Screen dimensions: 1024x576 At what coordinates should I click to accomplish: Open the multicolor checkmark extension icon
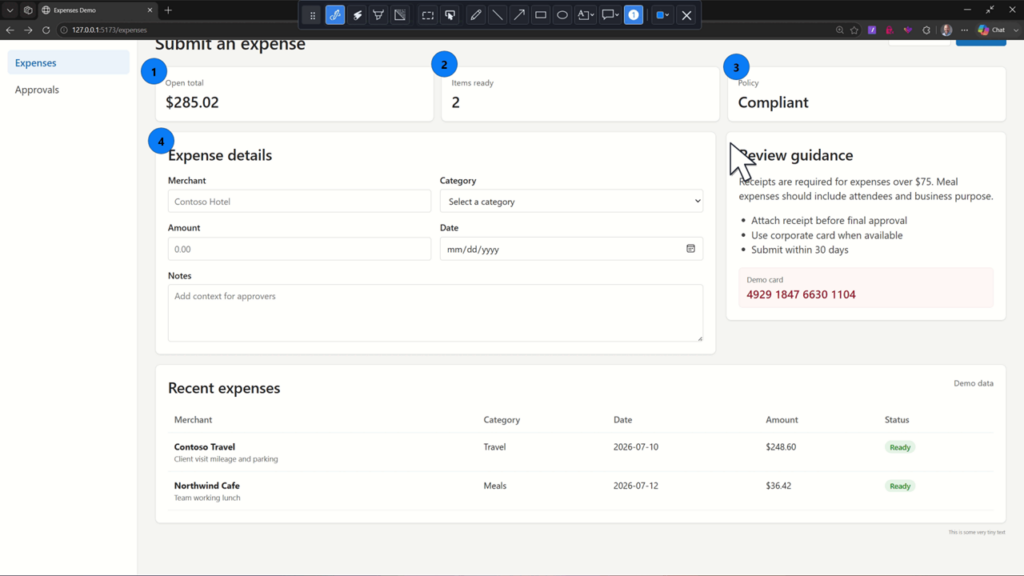[908, 30]
